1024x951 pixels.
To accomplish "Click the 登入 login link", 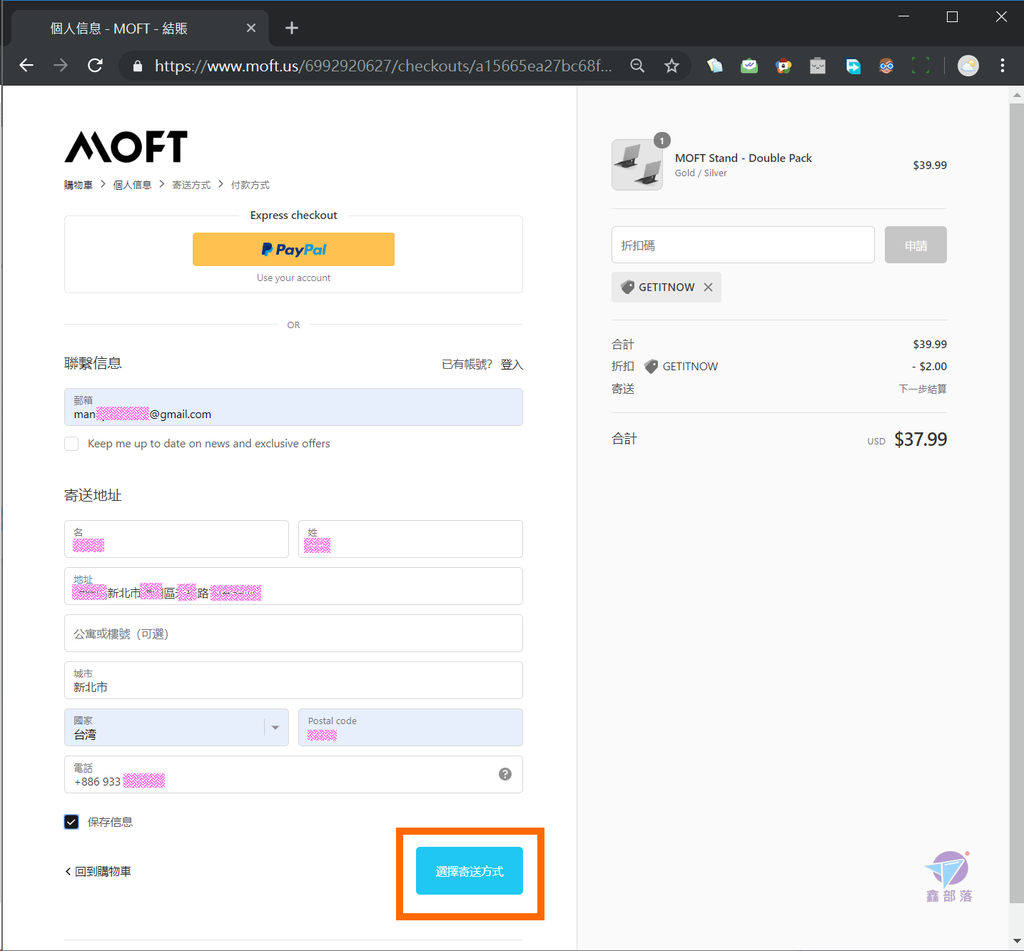I will point(512,364).
